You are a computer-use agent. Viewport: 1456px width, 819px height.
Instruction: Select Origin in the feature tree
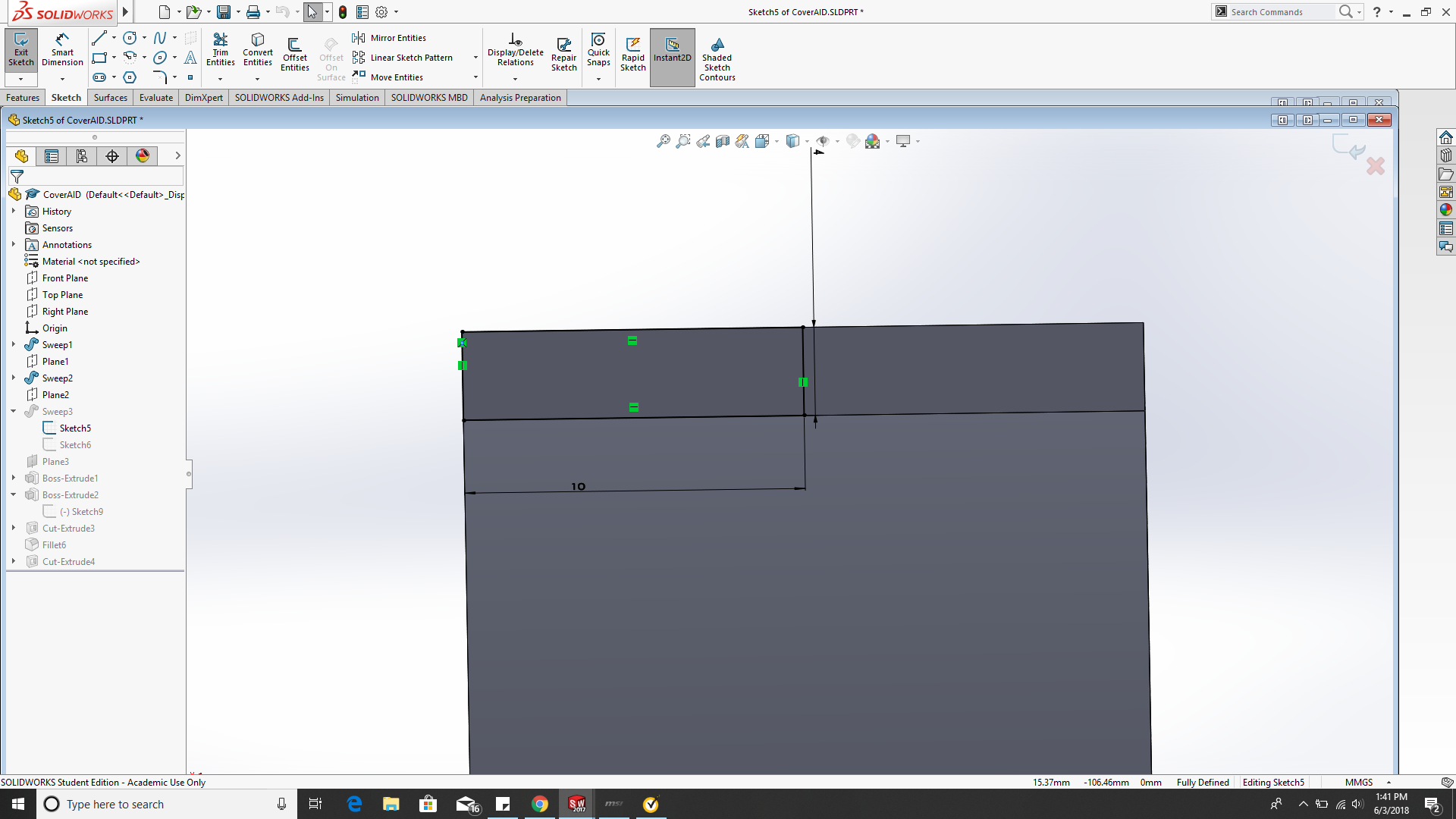pyautogui.click(x=55, y=328)
